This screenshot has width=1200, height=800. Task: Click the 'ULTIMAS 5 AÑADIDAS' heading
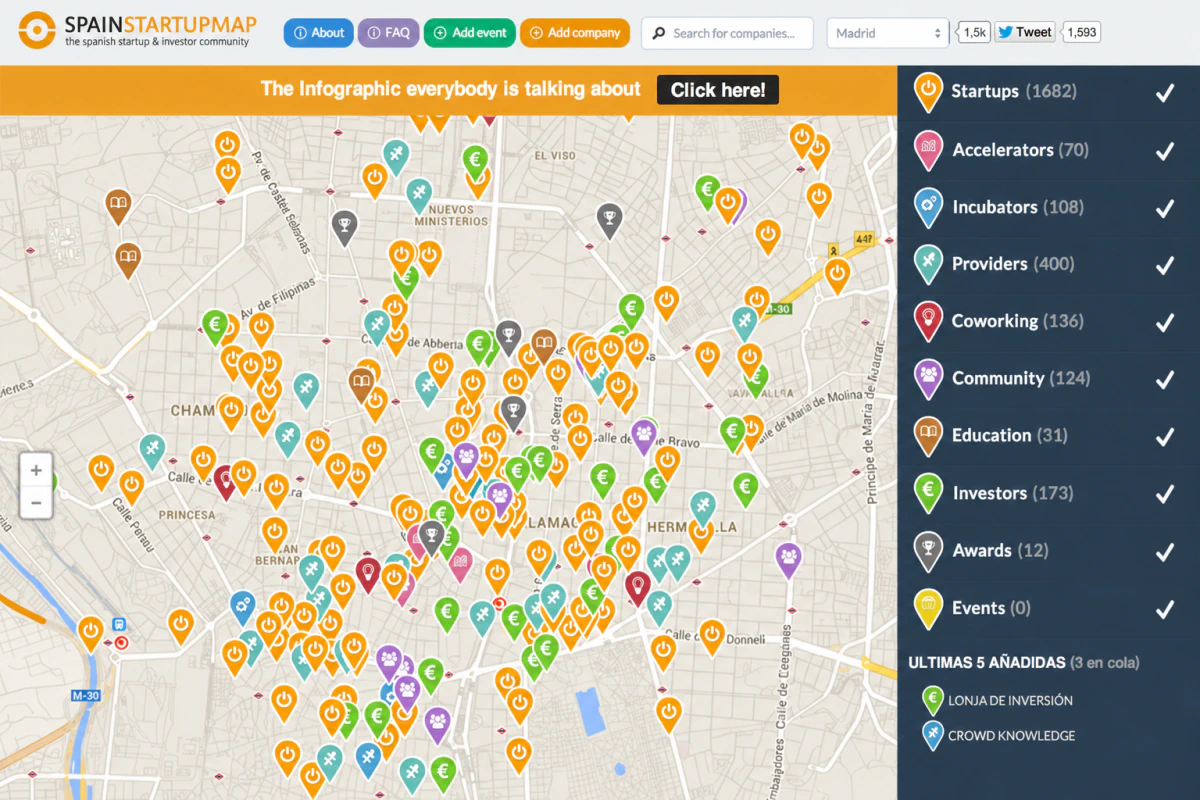click(986, 662)
